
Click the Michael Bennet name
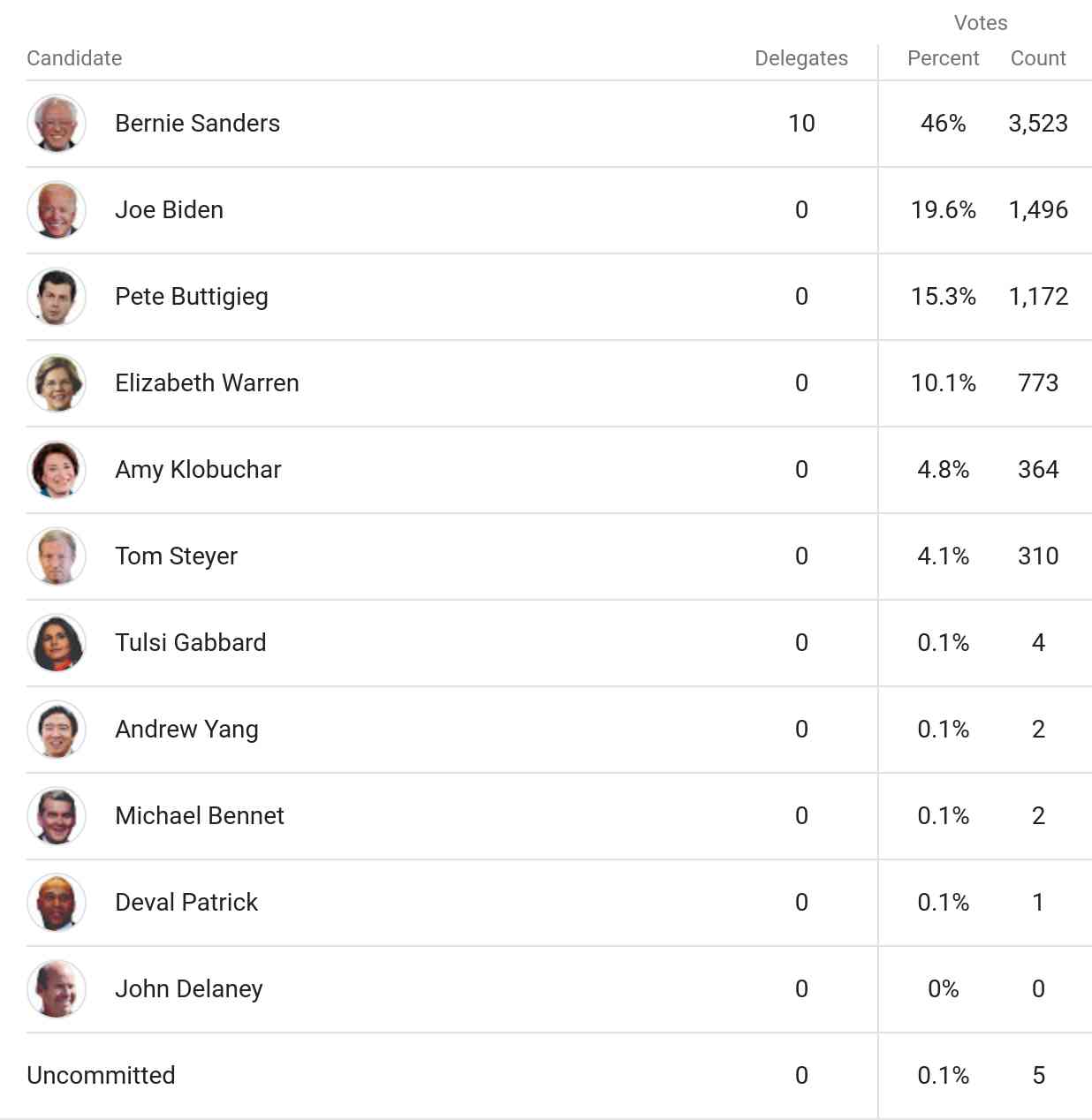pos(200,816)
